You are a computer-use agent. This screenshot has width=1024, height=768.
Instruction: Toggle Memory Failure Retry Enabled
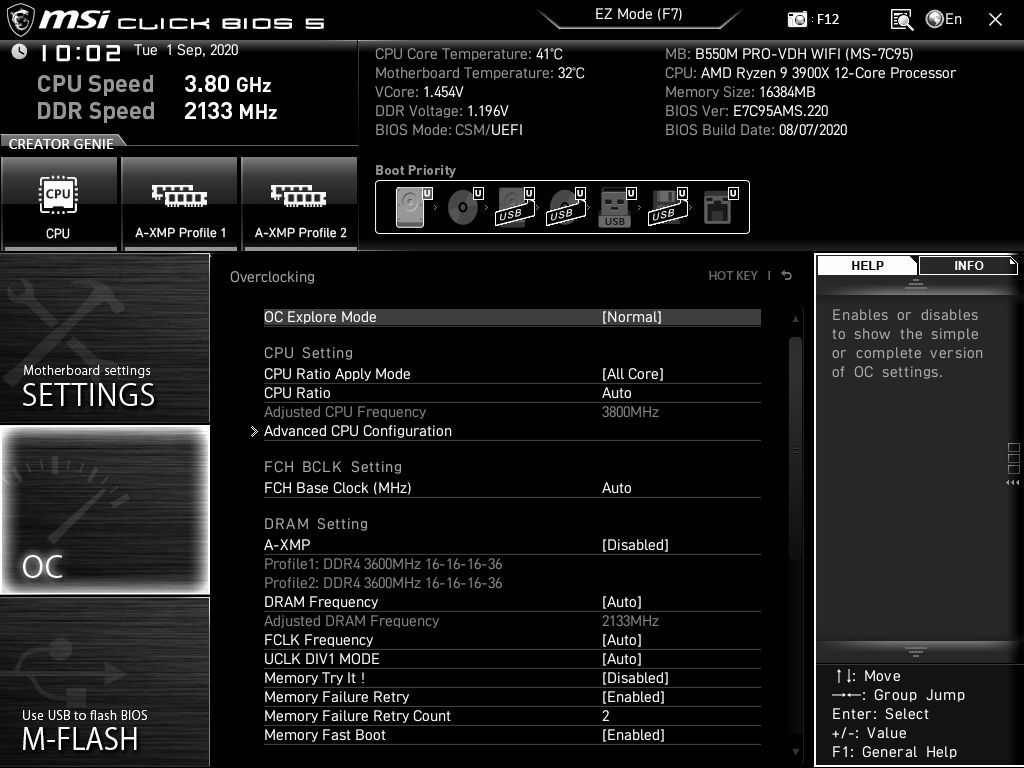point(512,697)
